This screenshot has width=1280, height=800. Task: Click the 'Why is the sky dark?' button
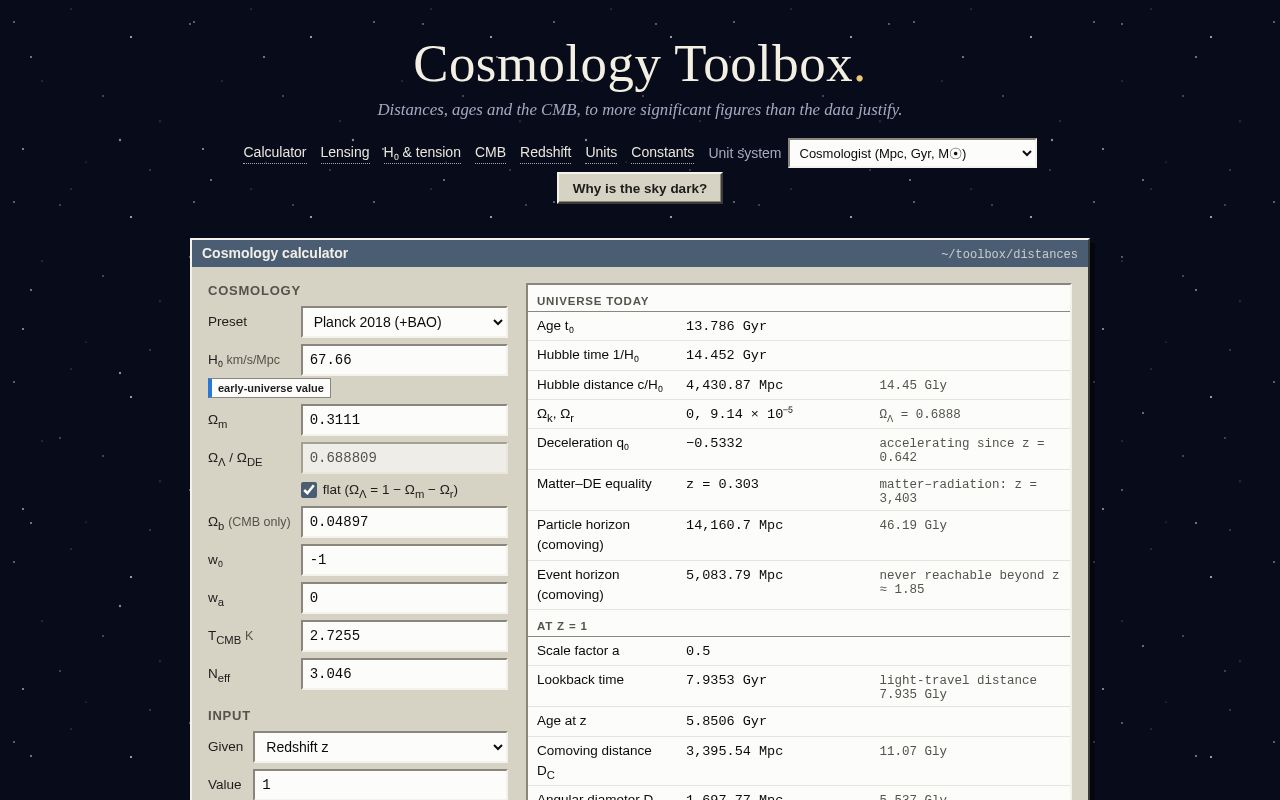click(x=640, y=188)
